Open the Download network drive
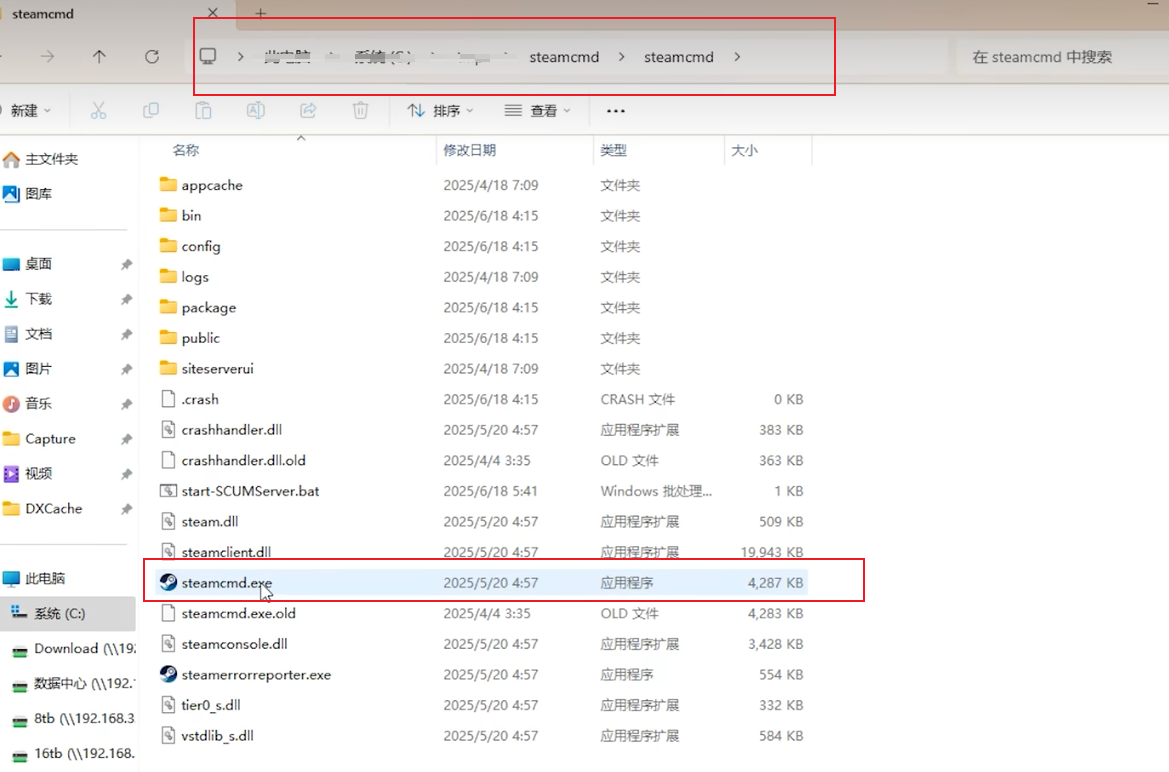This screenshot has height=772, width=1169. coord(73,649)
